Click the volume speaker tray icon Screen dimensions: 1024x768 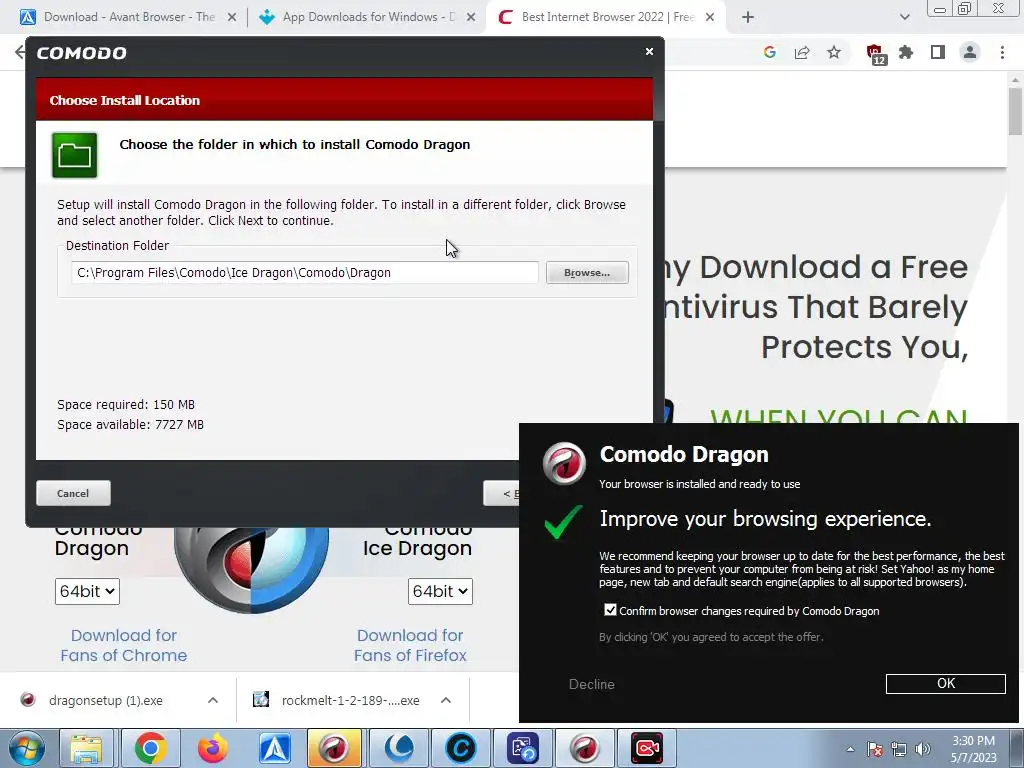923,749
